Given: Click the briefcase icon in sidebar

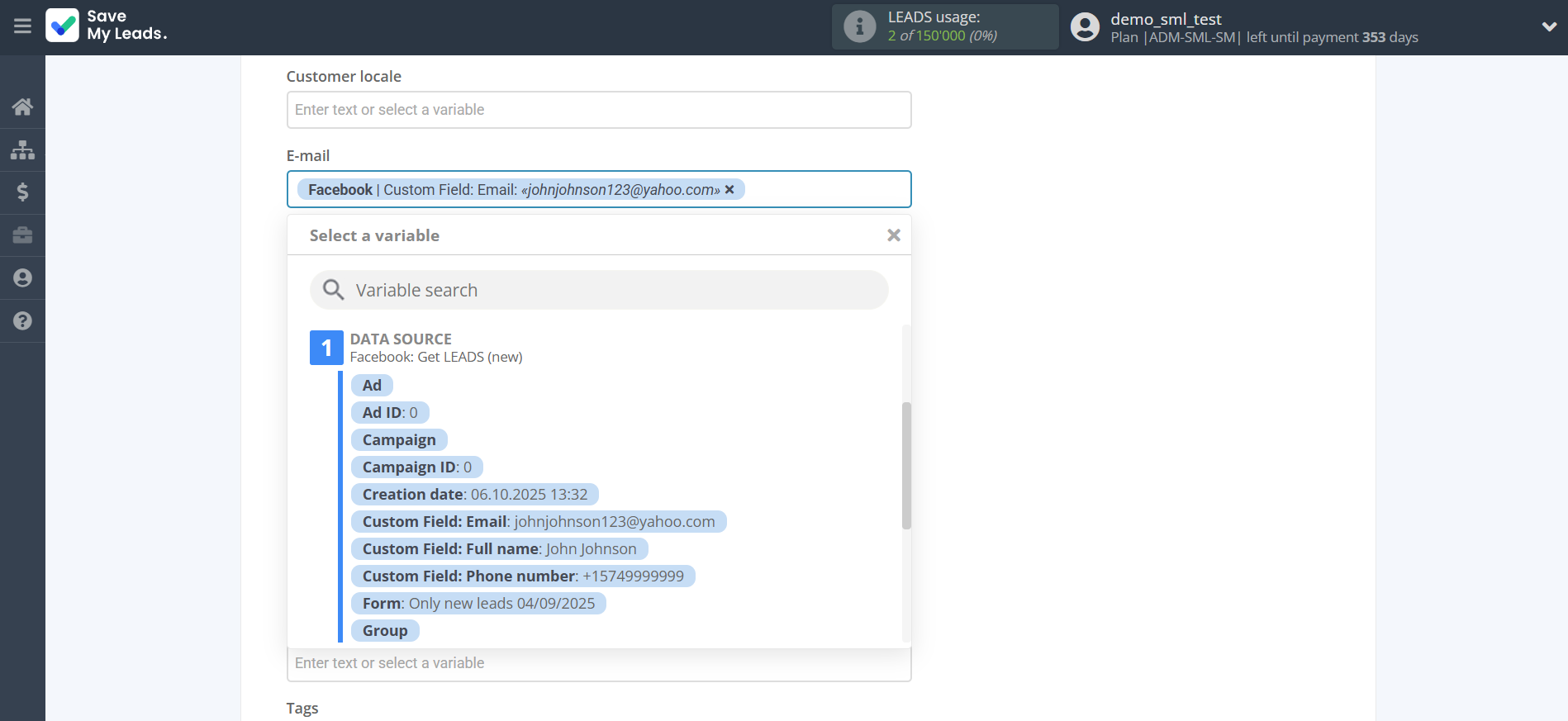Looking at the screenshot, I should point(22,235).
